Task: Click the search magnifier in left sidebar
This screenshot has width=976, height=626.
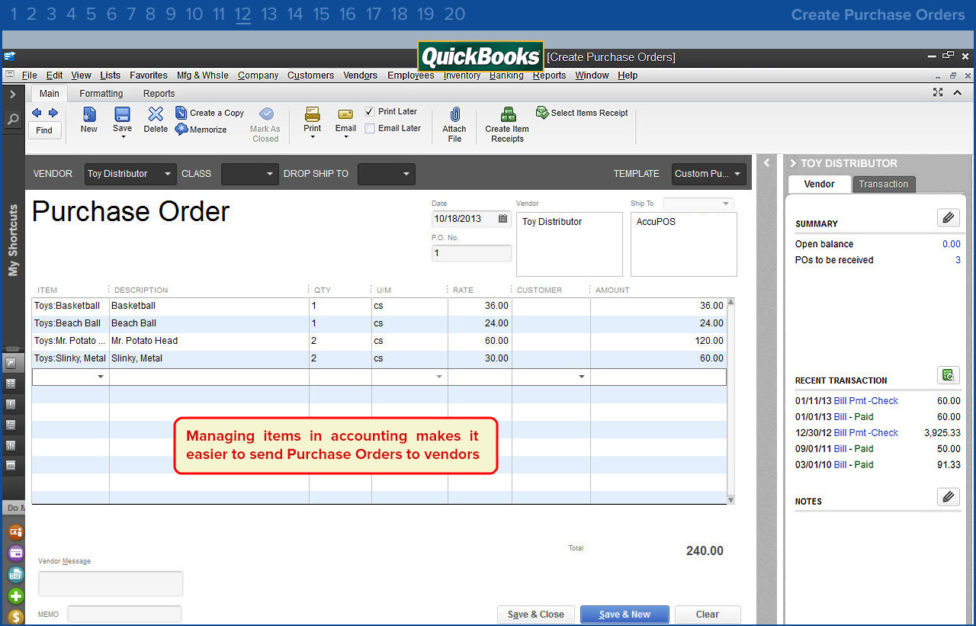Action: (x=12, y=118)
